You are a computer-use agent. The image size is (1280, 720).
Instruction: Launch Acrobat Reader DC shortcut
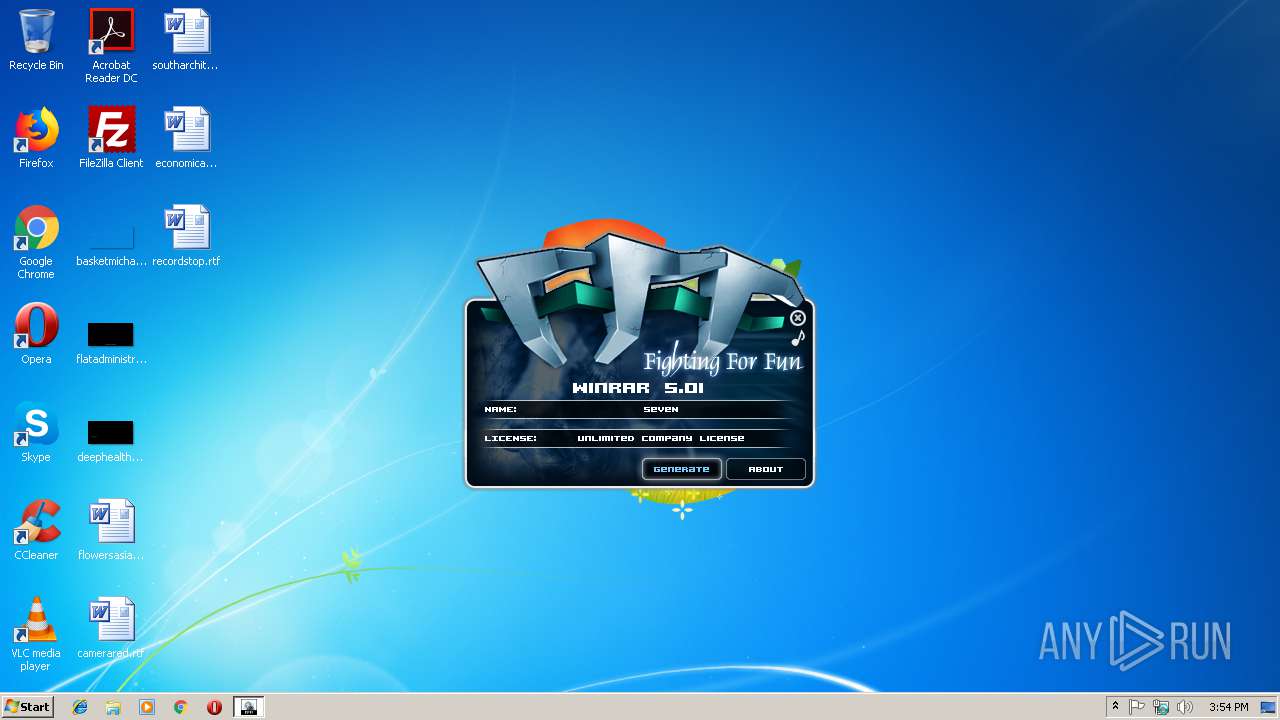tap(111, 46)
